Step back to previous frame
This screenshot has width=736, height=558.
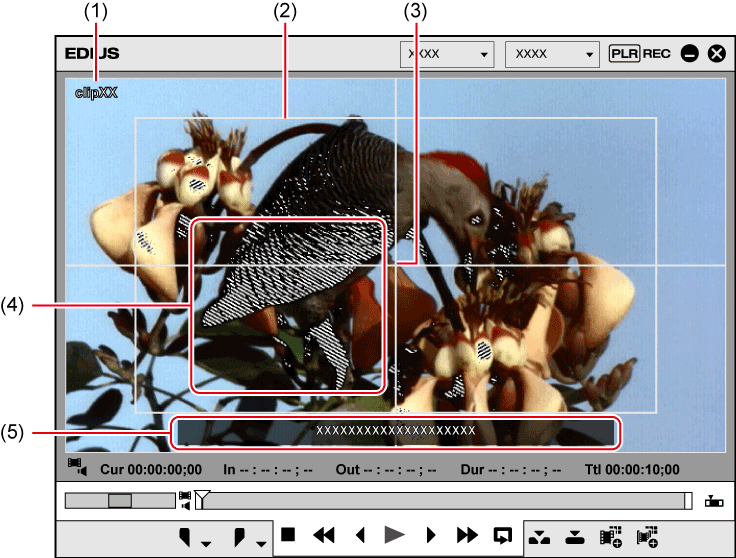(360, 535)
